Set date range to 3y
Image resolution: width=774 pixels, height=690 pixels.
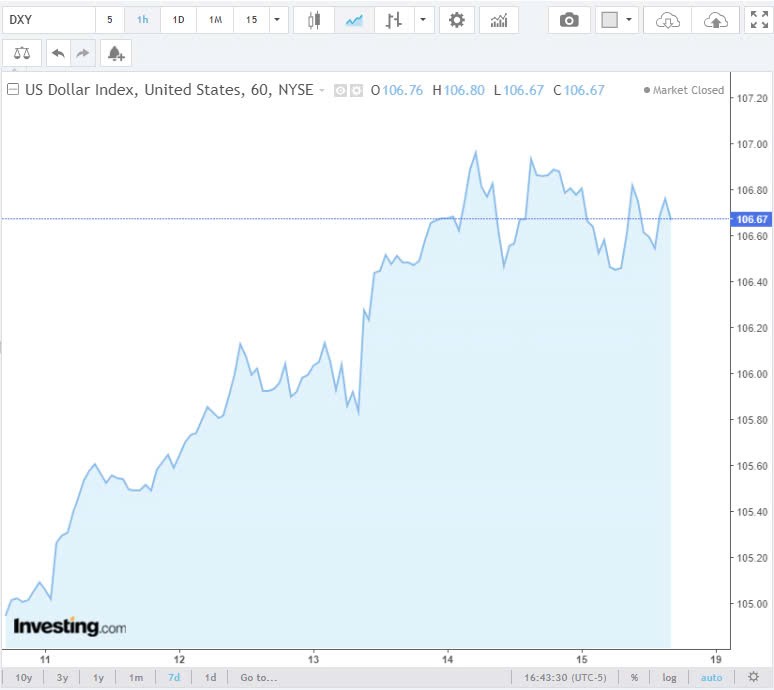click(62, 678)
